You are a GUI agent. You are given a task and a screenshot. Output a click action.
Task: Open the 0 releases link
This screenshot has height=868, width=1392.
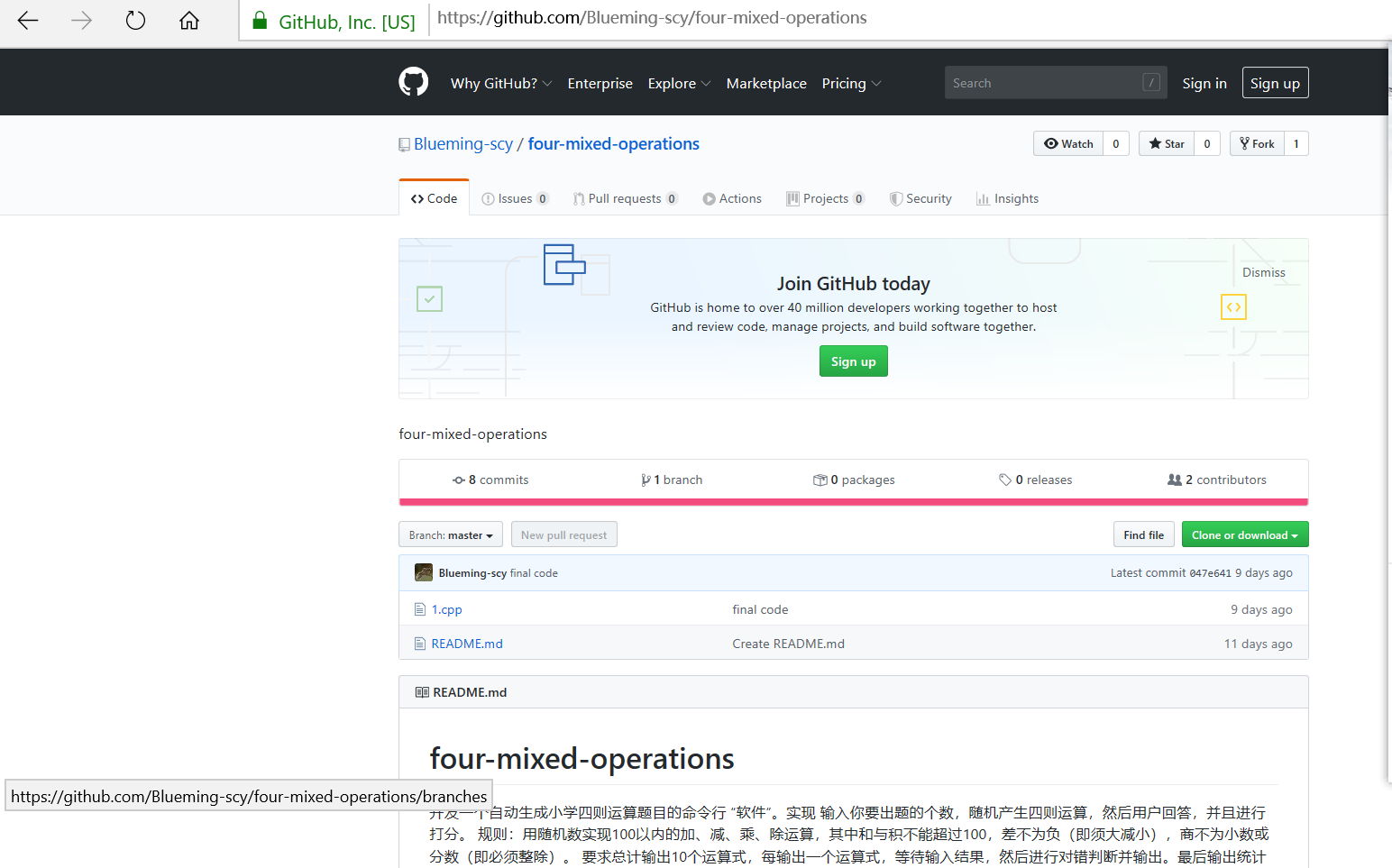pyautogui.click(x=1035, y=480)
